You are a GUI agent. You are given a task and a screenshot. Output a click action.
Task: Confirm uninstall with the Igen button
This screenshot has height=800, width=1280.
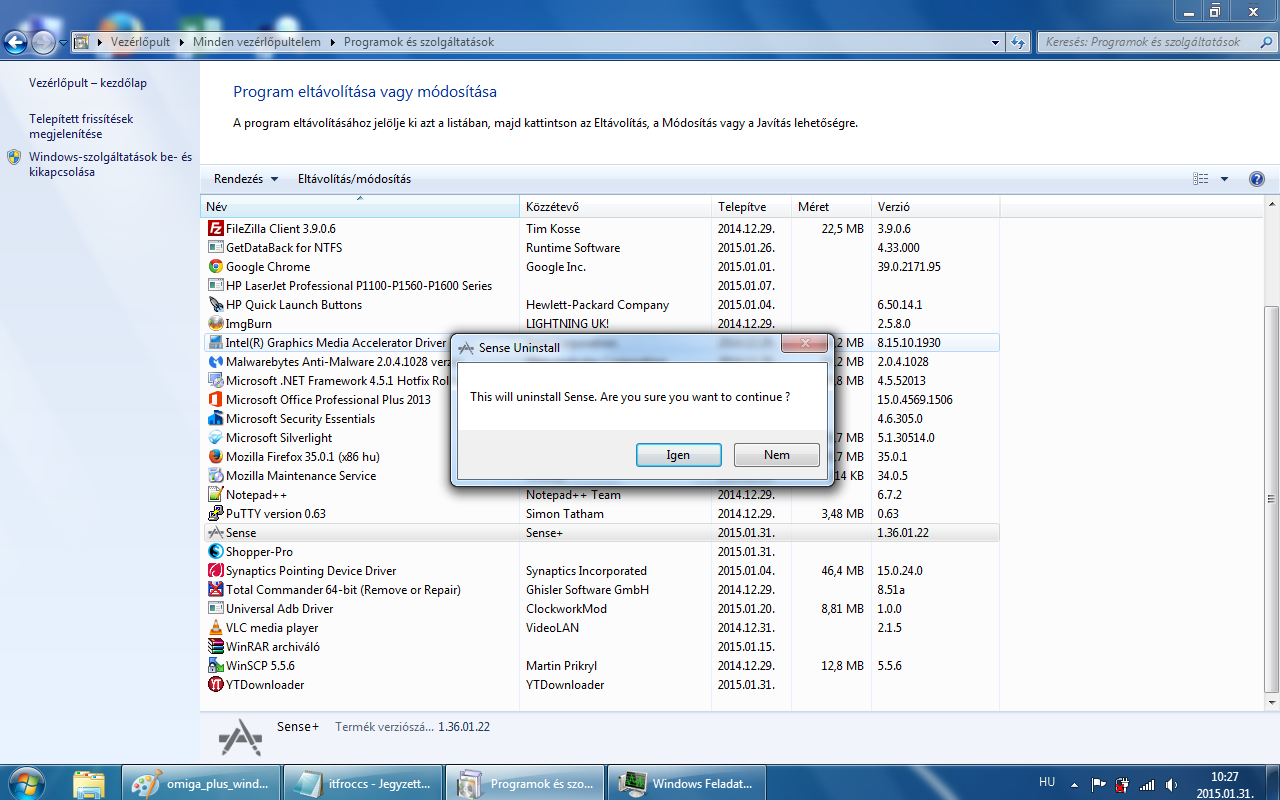pos(678,455)
